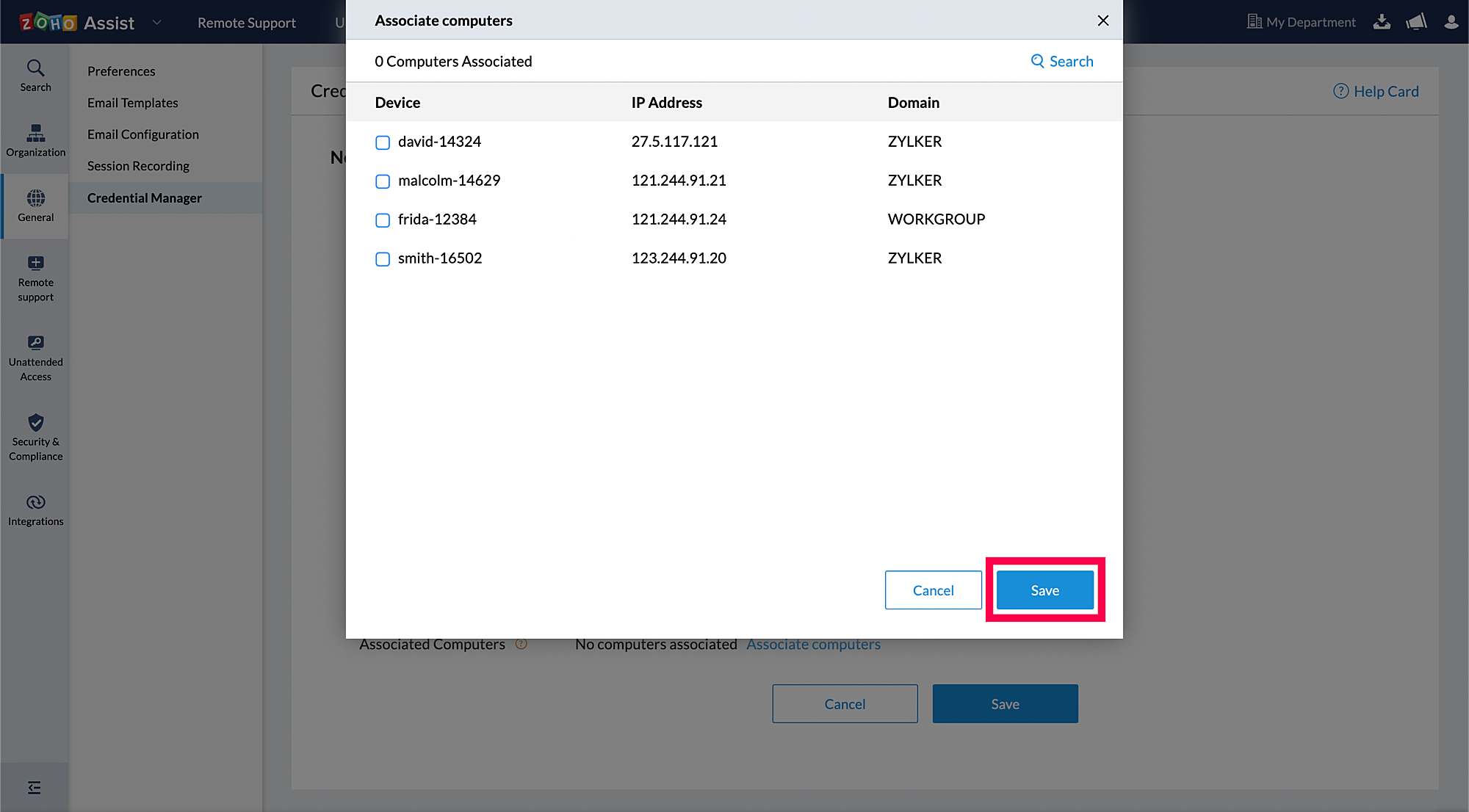Select Email Templates menu item
This screenshot has width=1469, height=812.
tap(132, 103)
